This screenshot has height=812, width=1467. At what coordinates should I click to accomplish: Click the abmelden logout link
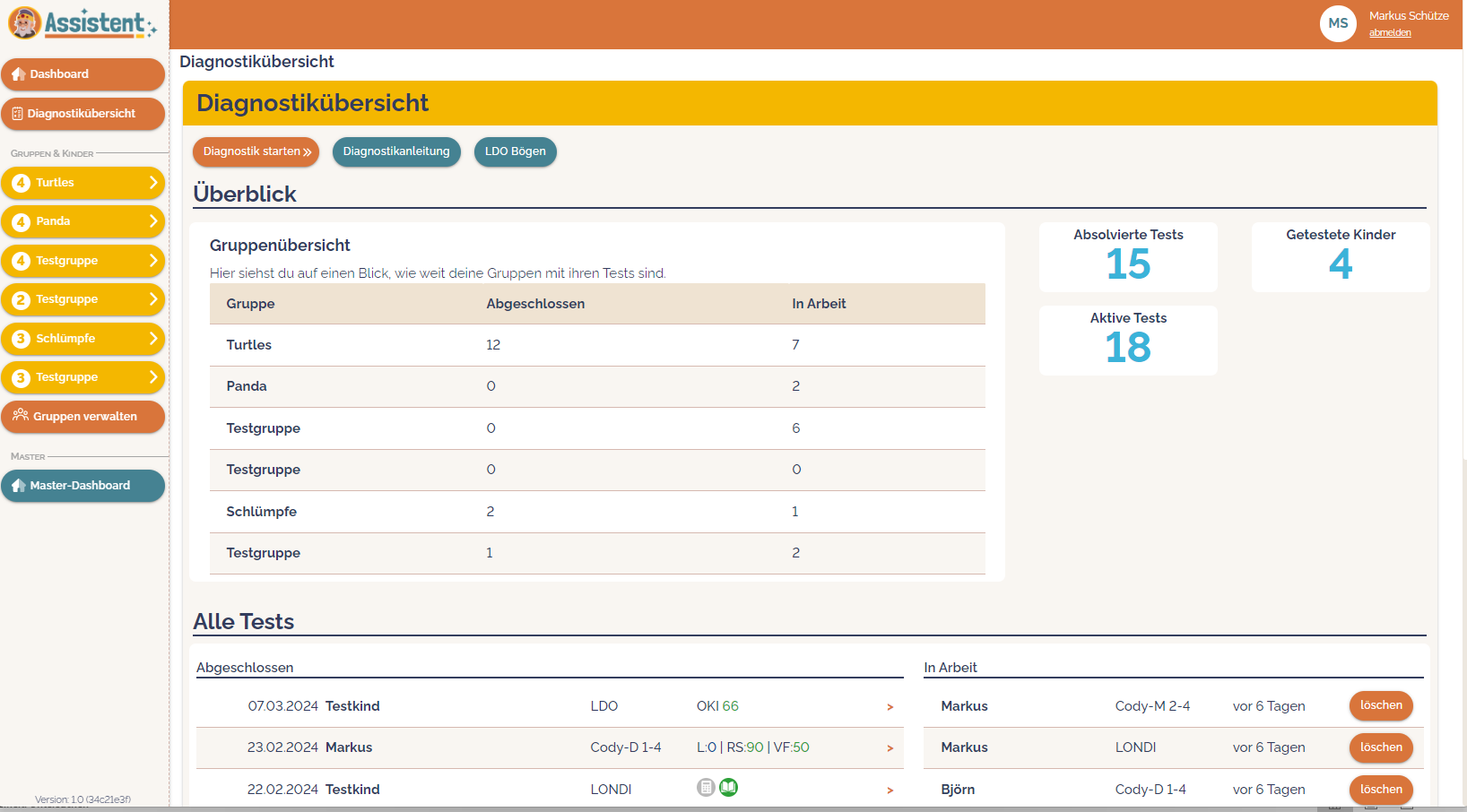point(1389,33)
